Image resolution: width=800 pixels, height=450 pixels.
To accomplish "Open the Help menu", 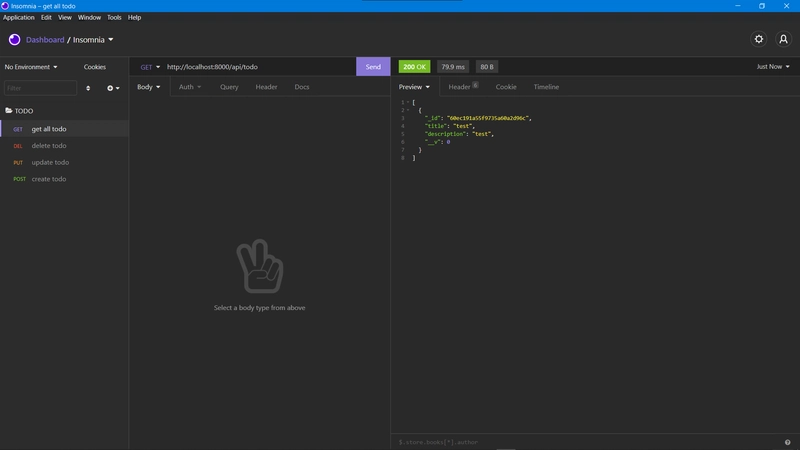I will 134,17.
